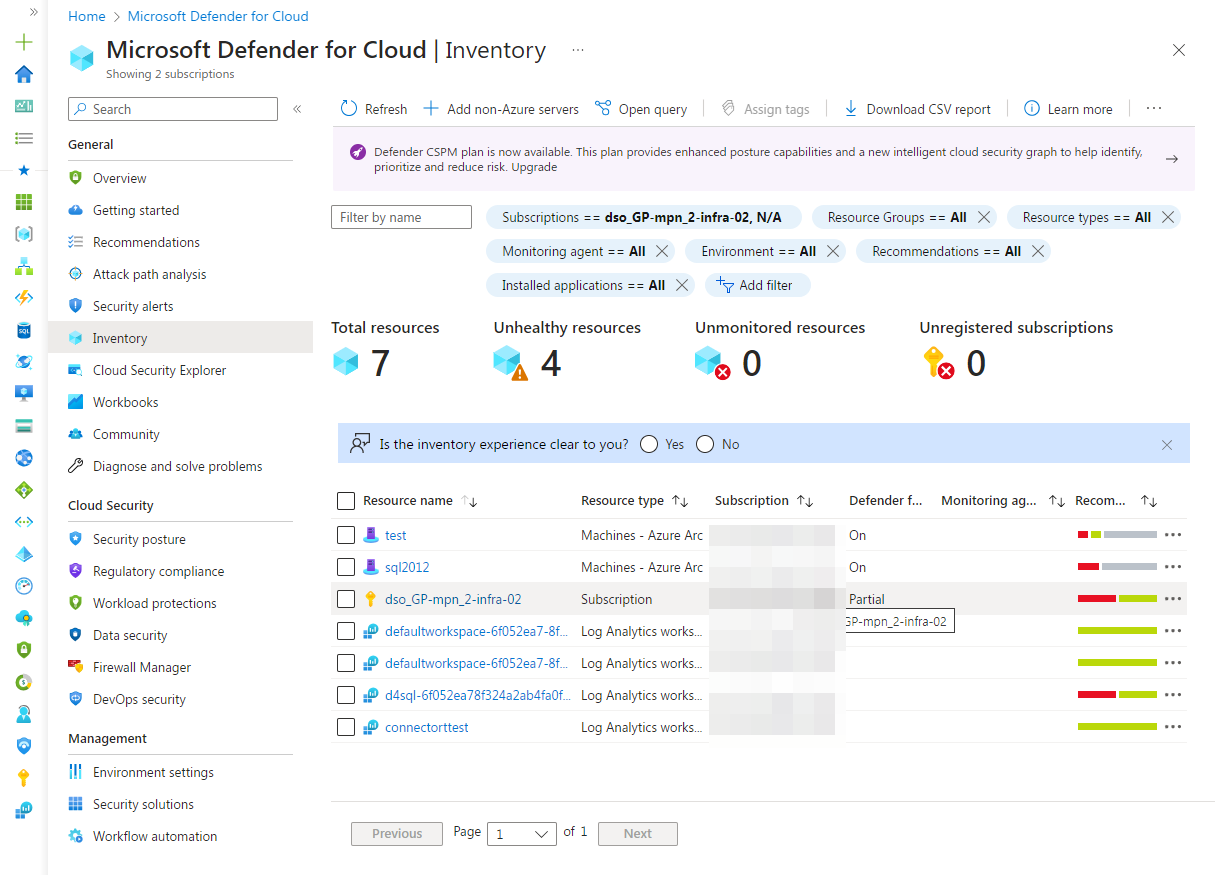Open All services list icon
Screen dimensions: 1215x875
[x=24, y=138]
